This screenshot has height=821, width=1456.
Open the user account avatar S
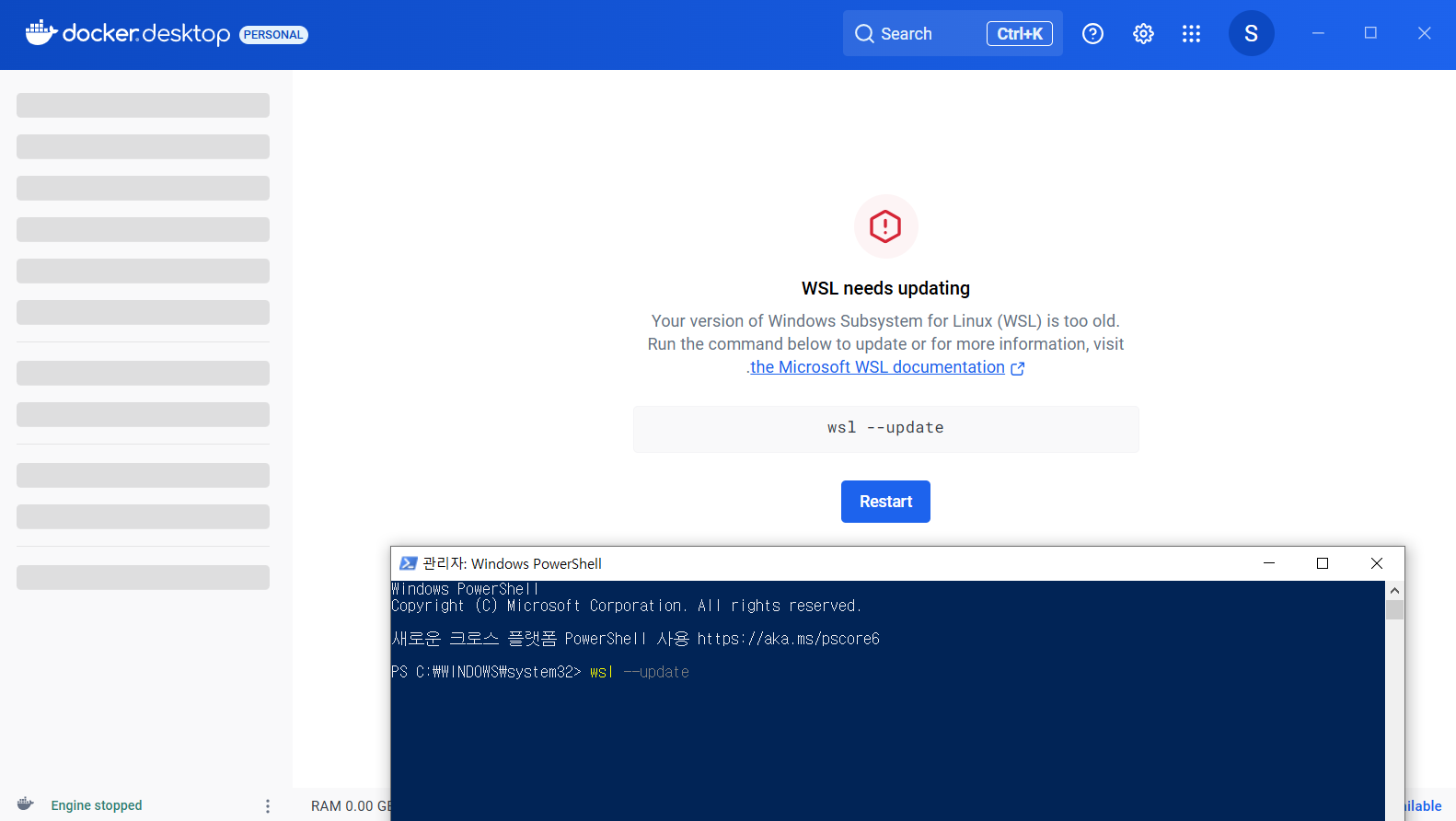coord(1251,33)
